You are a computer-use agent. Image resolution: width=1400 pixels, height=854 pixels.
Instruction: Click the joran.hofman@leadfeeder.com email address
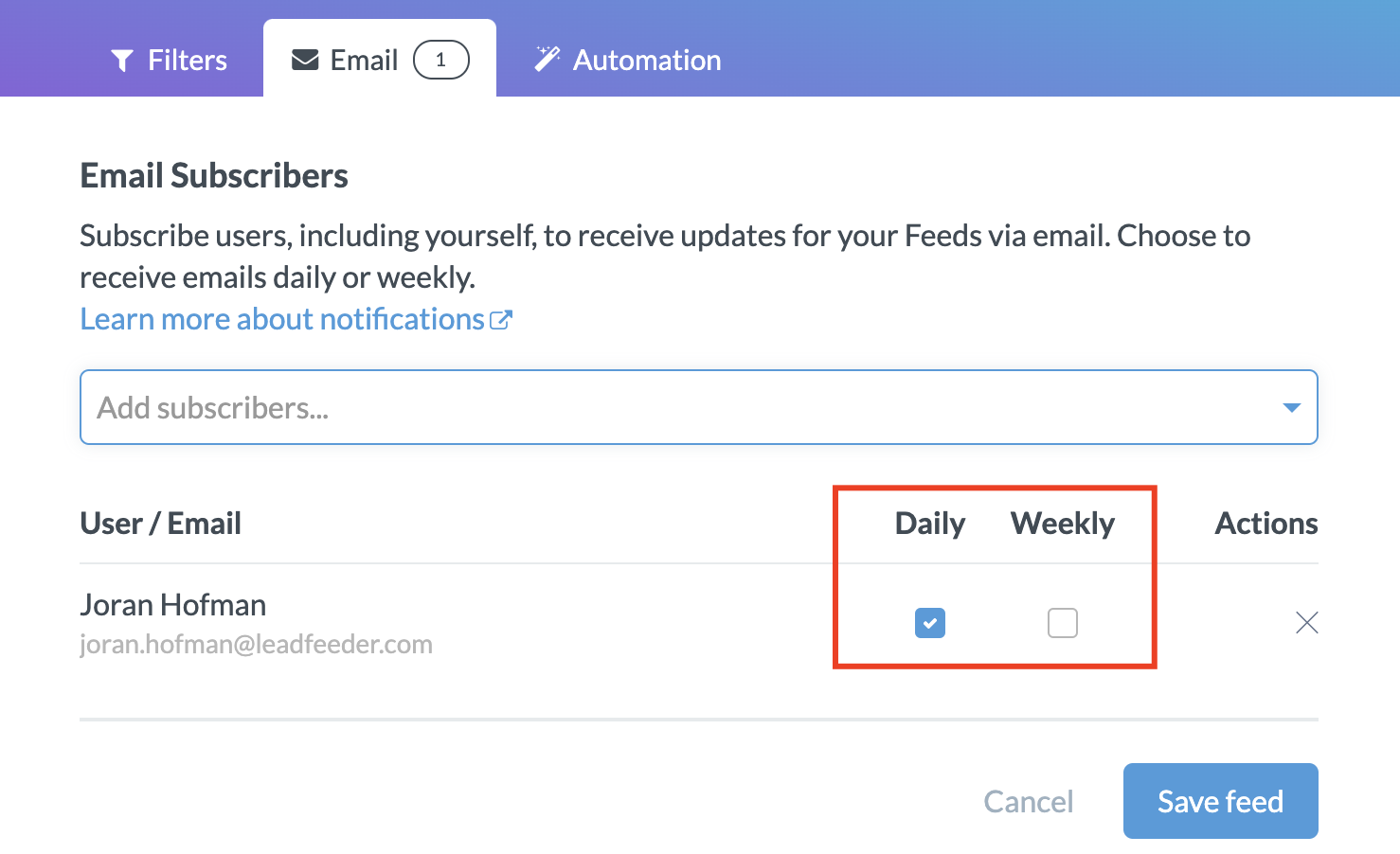click(x=256, y=645)
